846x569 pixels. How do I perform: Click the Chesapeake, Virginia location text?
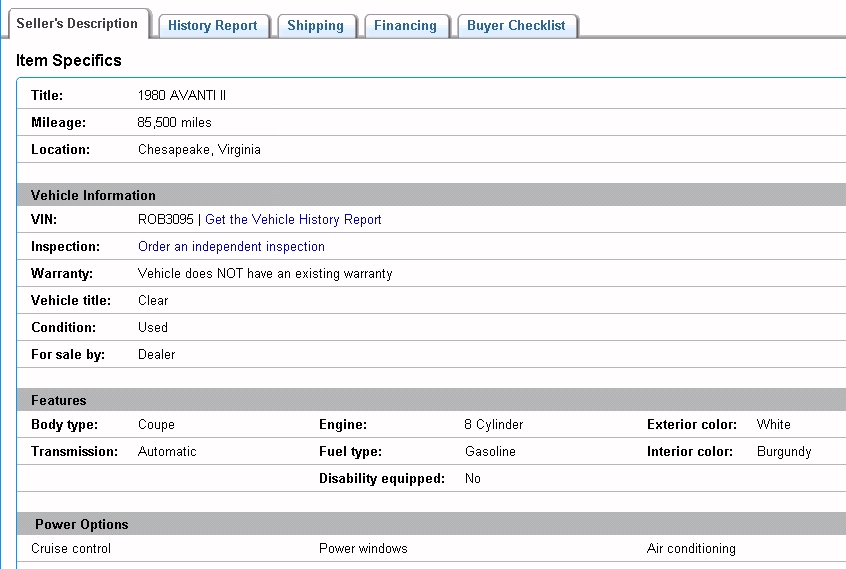point(199,150)
